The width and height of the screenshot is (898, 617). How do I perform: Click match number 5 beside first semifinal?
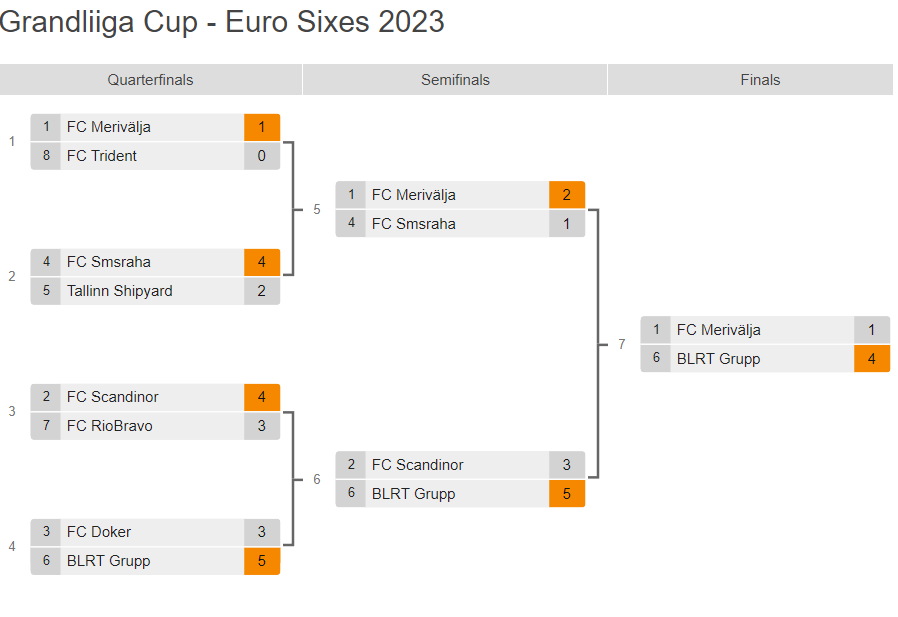[317, 209]
